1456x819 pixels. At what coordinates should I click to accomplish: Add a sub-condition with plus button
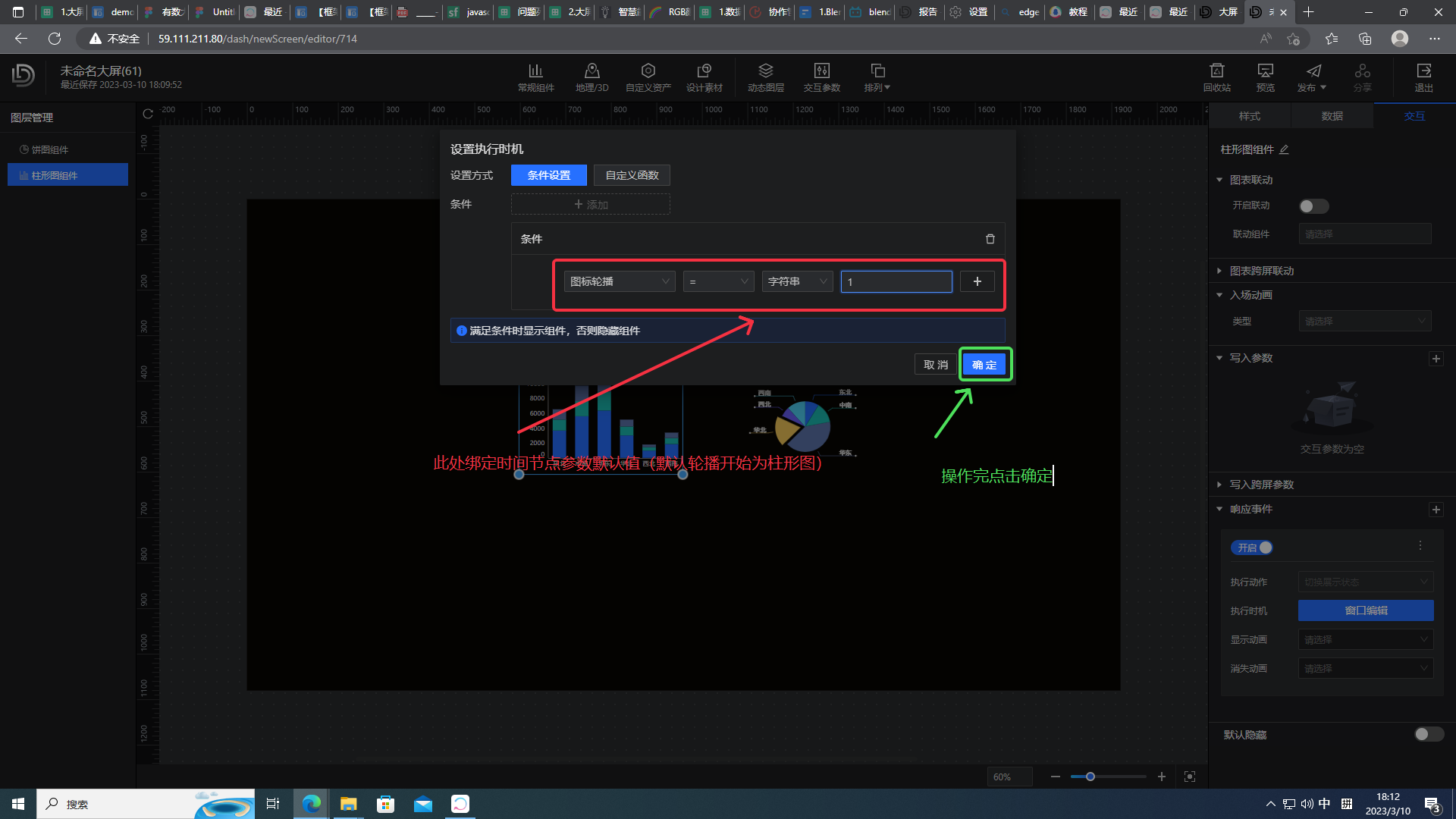977,281
